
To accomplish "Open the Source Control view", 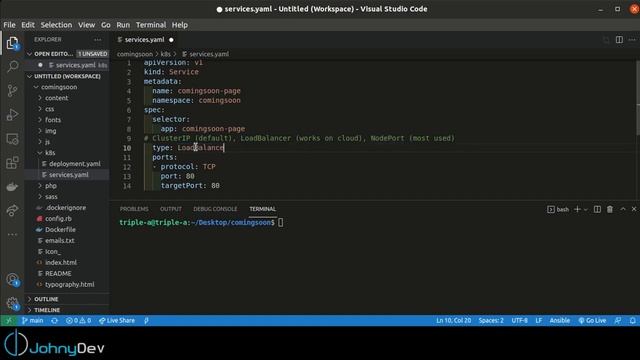I will point(12,91).
